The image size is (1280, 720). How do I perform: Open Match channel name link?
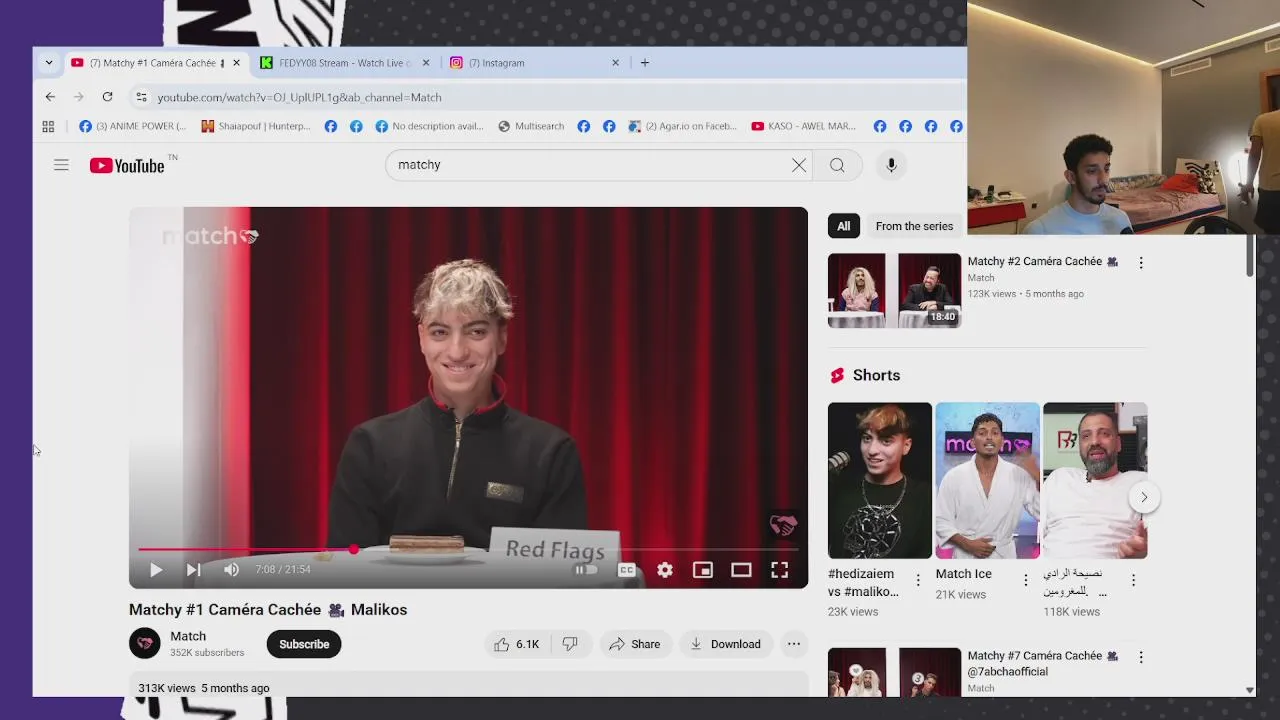pos(188,636)
